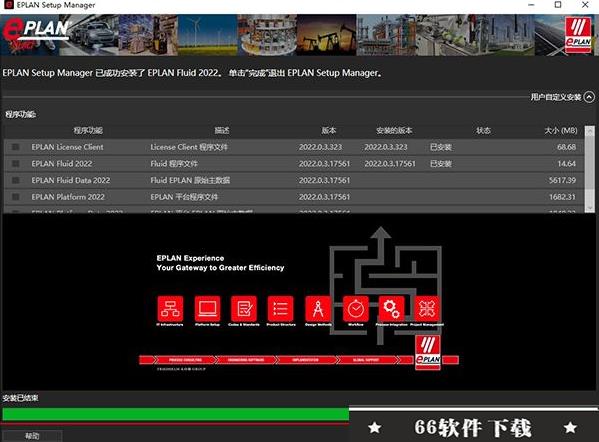Click the Workflow clock icon
The image size is (599, 442).
tap(356, 309)
